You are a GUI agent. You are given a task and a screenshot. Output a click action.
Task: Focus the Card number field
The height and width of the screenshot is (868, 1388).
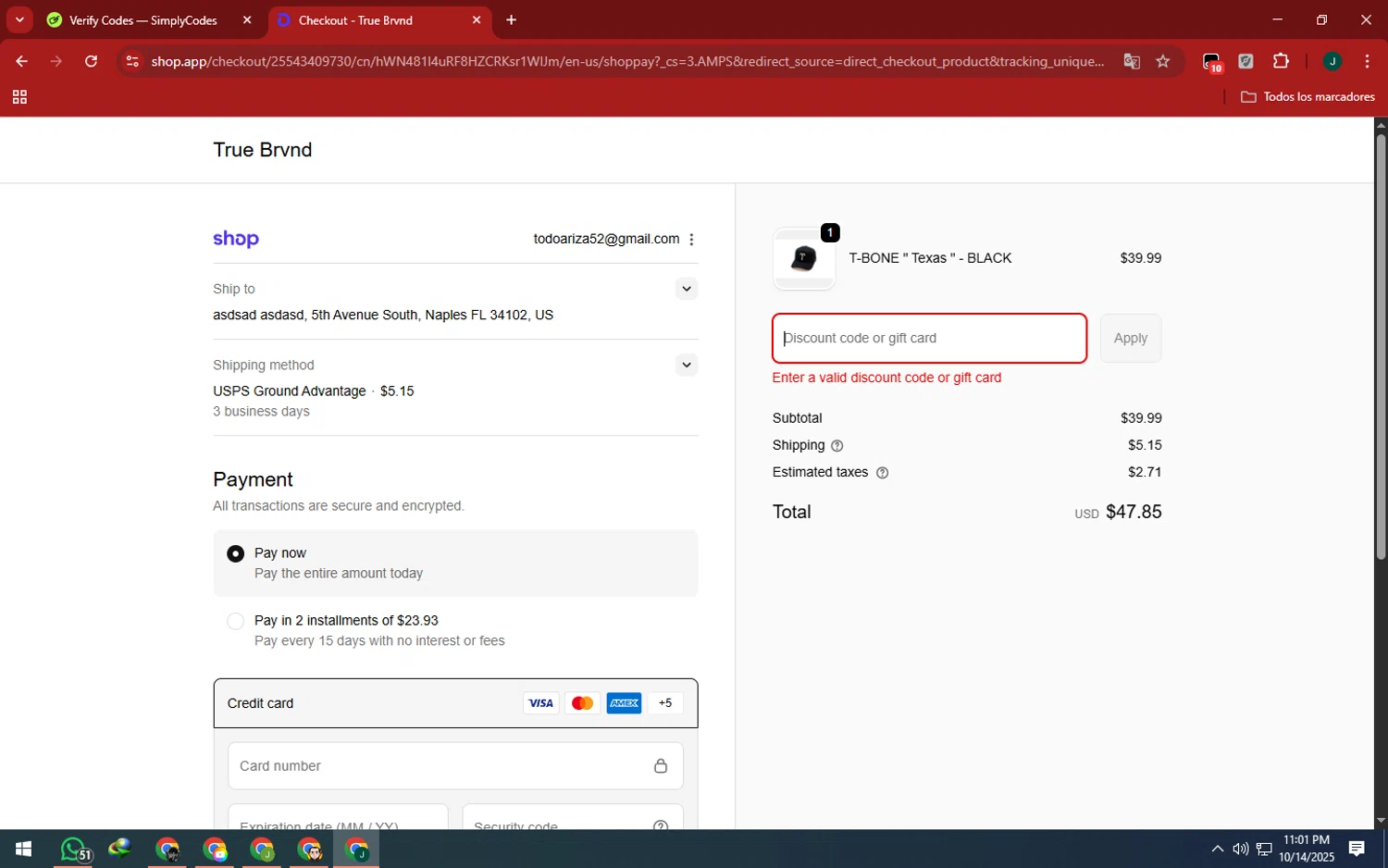(455, 766)
